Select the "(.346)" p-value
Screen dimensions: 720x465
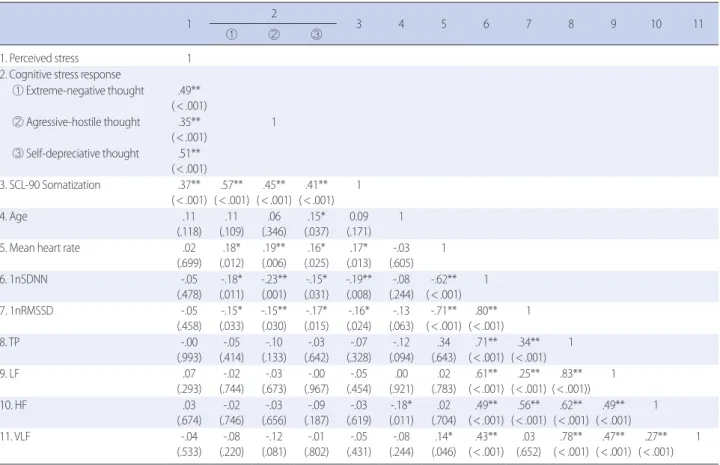point(274,232)
